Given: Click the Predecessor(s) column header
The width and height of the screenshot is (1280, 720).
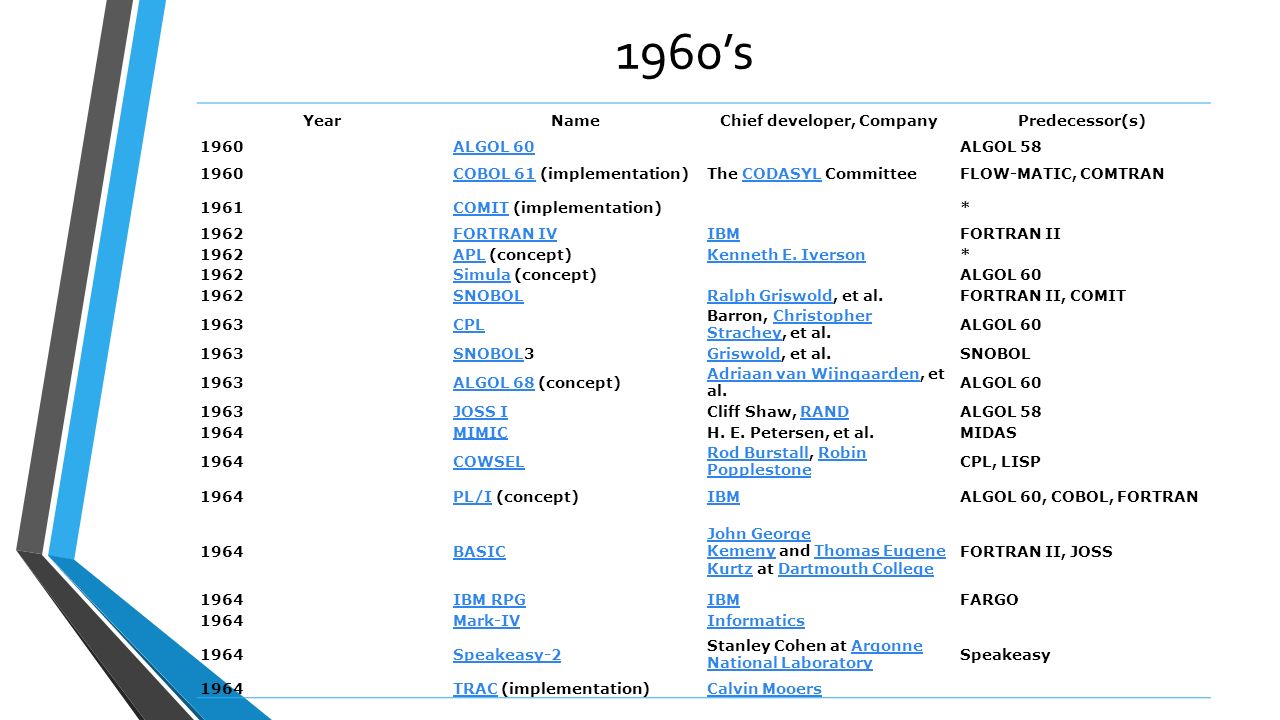Looking at the screenshot, I should (x=1082, y=121).
